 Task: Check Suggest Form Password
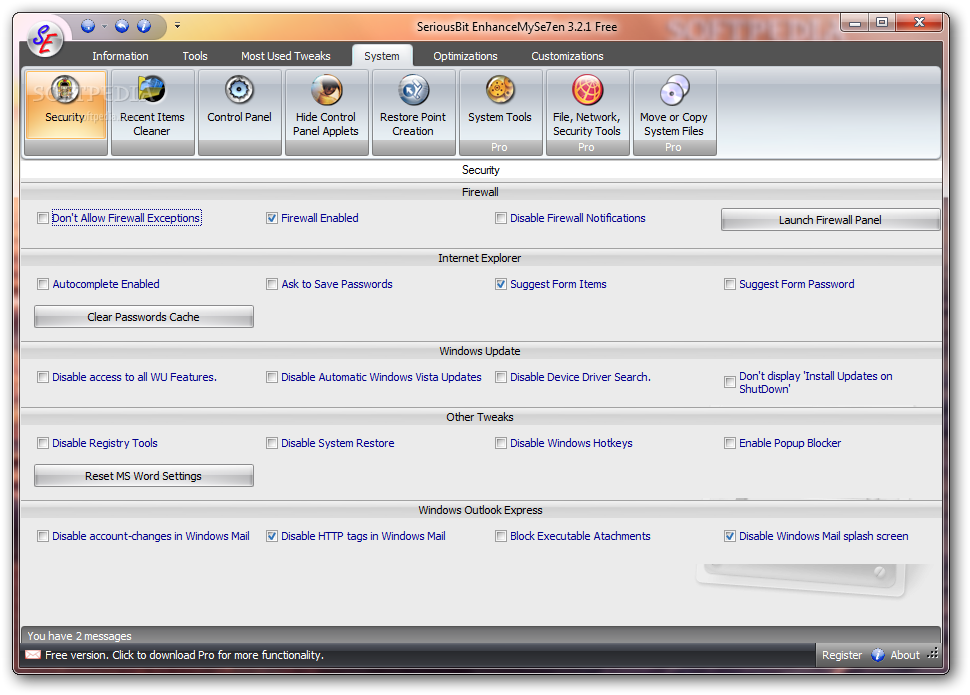(730, 284)
